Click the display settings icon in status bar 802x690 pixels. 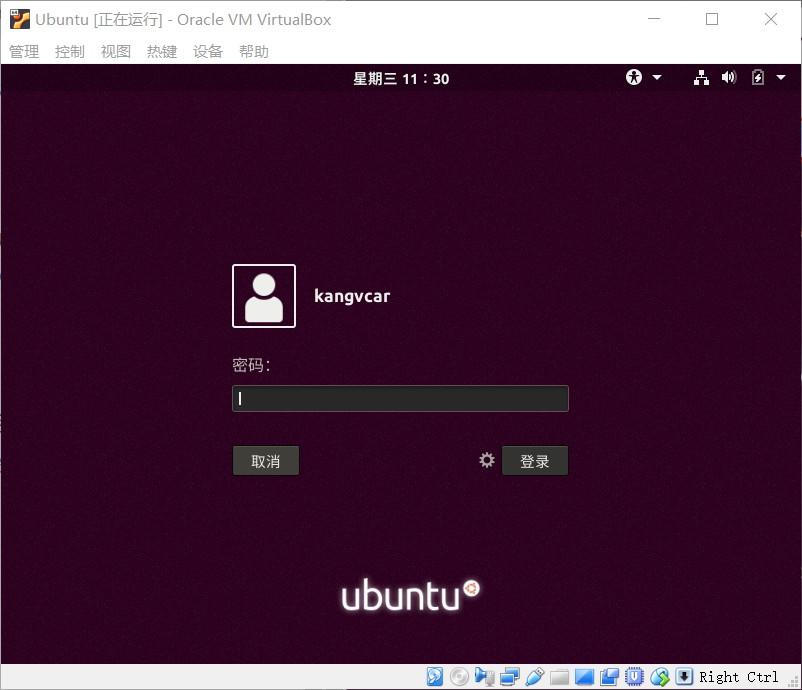click(584, 677)
